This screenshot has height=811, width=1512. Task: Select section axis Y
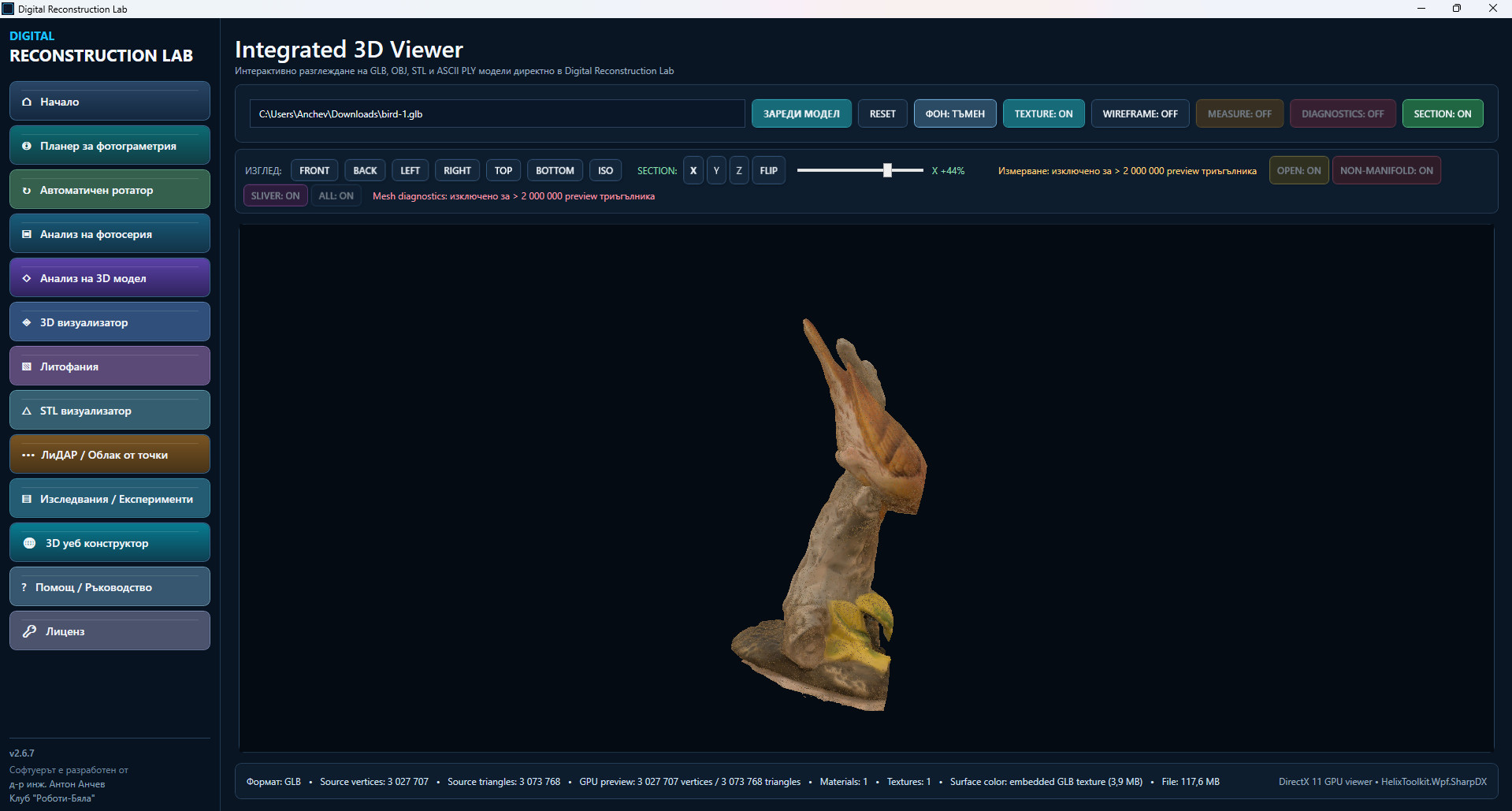716,170
